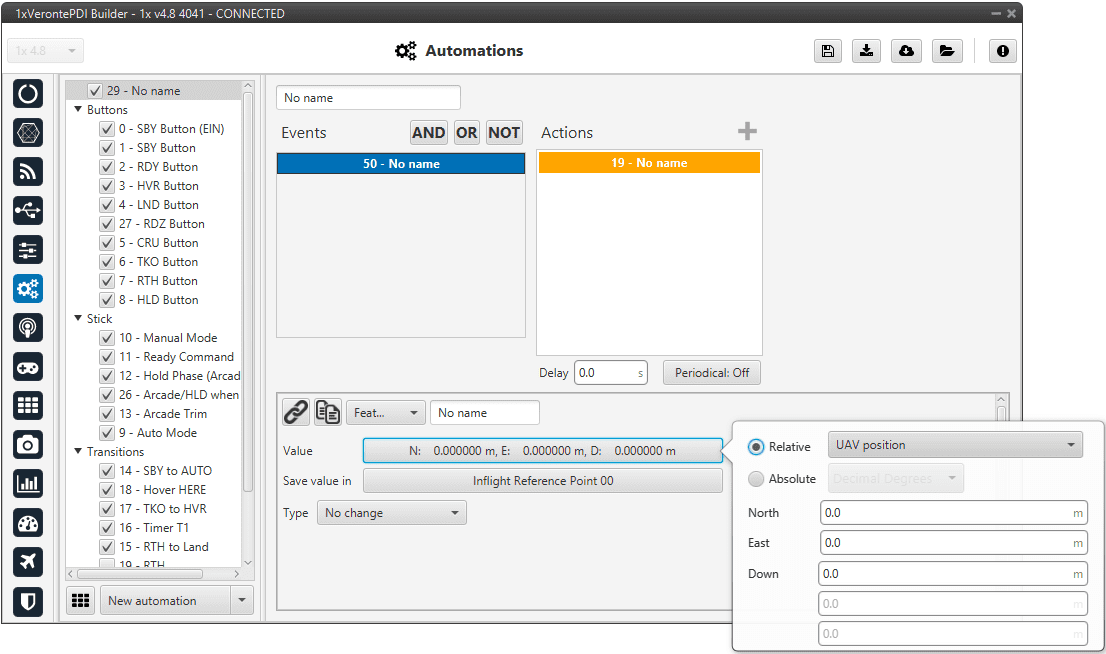Select the '50 - No name' event entry
The width and height of the screenshot is (1106, 654).
point(400,163)
